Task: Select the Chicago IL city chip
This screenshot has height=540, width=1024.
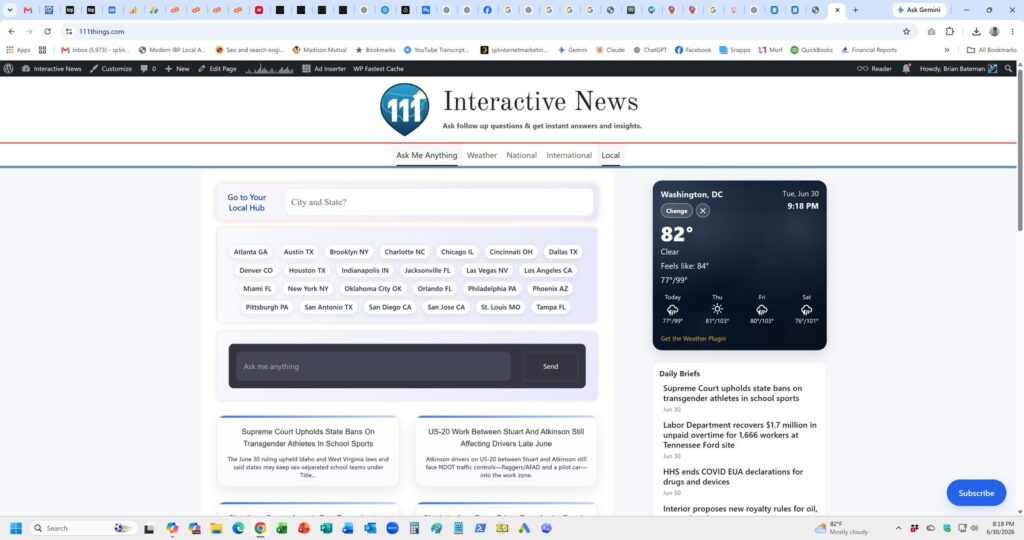Action: [457, 252]
